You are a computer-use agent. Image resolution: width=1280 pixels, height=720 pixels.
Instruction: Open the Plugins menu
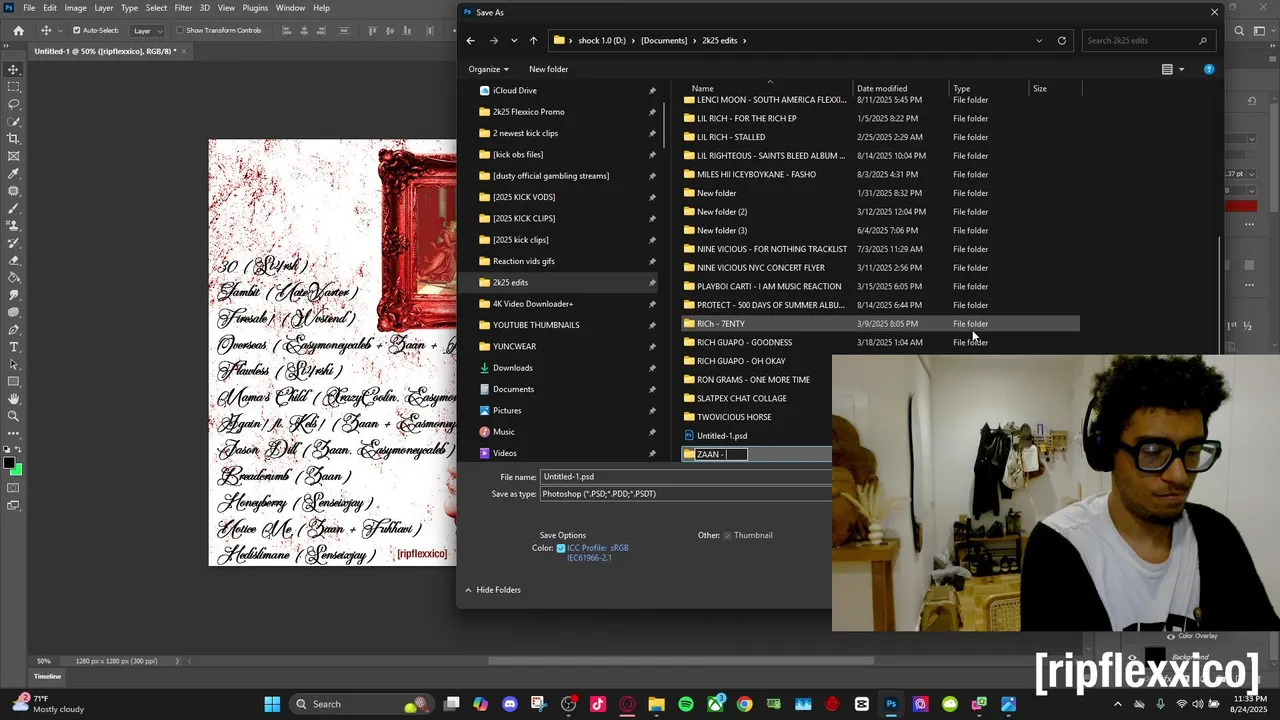click(x=255, y=8)
